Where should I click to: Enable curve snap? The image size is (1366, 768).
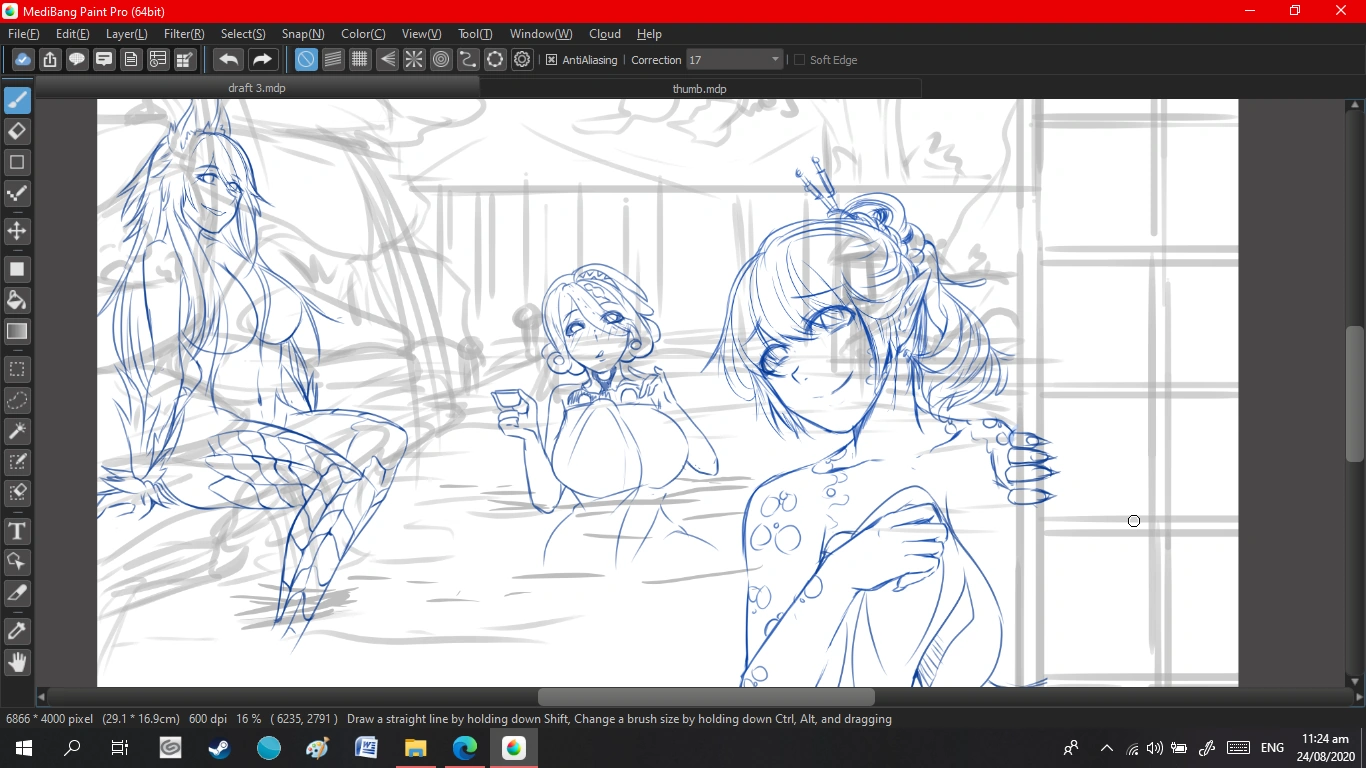click(468, 60)
